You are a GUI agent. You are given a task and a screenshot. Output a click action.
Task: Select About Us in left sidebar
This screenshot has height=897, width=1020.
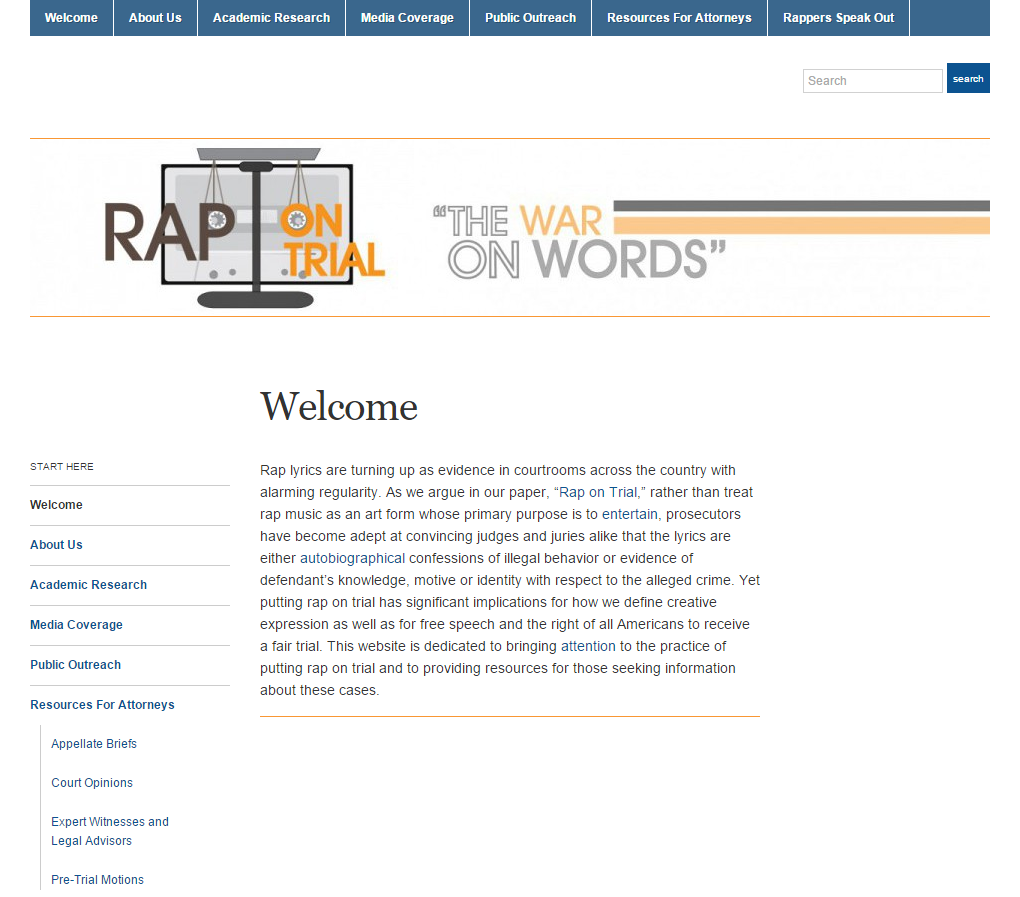pyautogui.click(x=56, y=545)
